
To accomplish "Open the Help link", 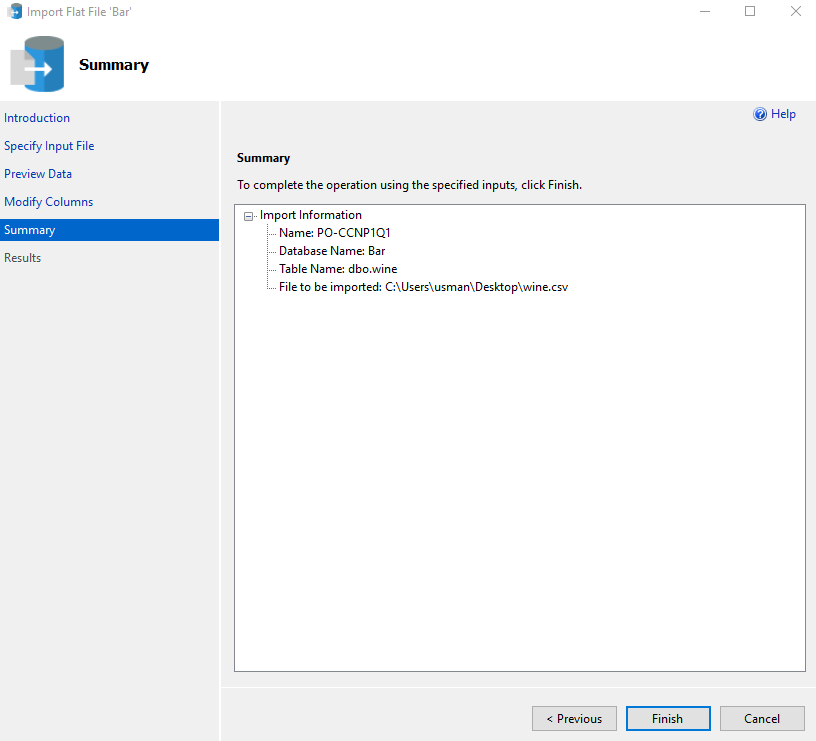I will click(783, 114).
